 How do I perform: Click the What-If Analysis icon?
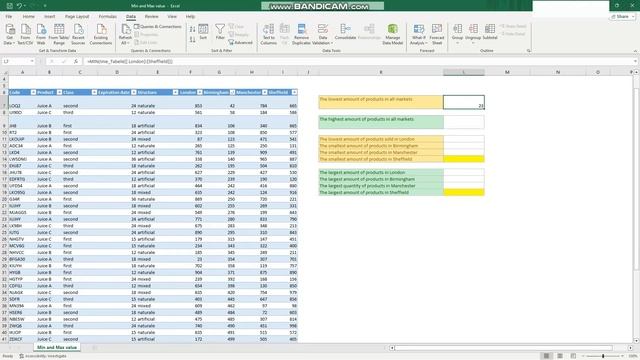pyautogui.click(x=419, y=29)
